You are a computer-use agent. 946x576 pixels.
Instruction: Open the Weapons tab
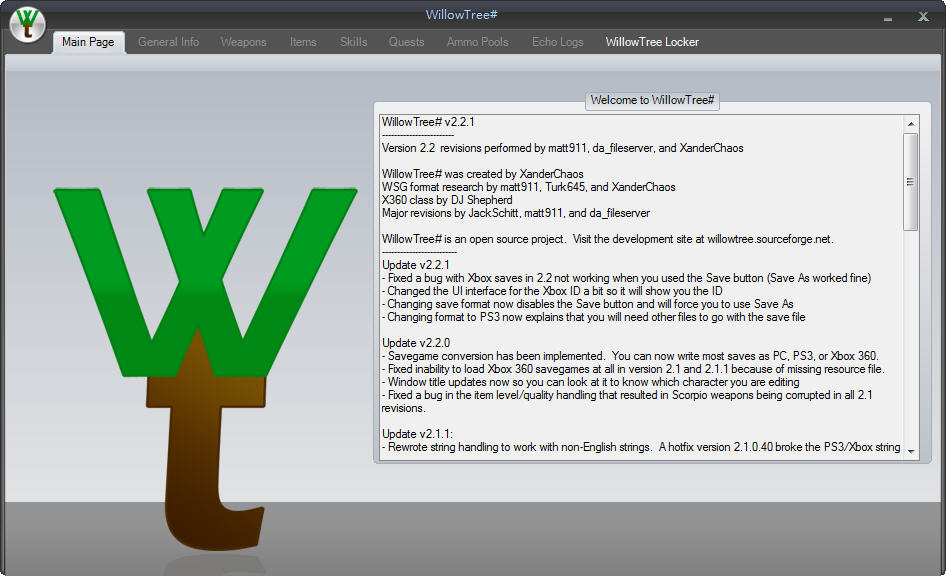(x=243, y=42)
